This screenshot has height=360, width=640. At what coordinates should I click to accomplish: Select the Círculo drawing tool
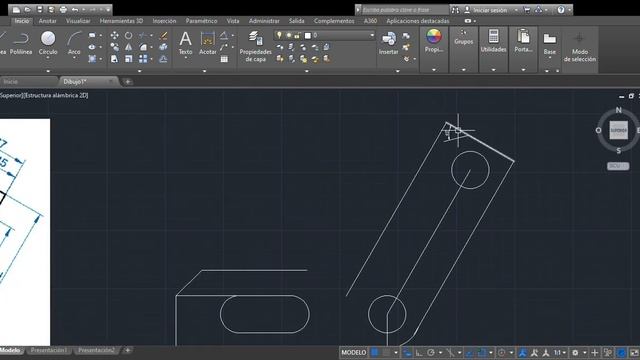[48, 44]
